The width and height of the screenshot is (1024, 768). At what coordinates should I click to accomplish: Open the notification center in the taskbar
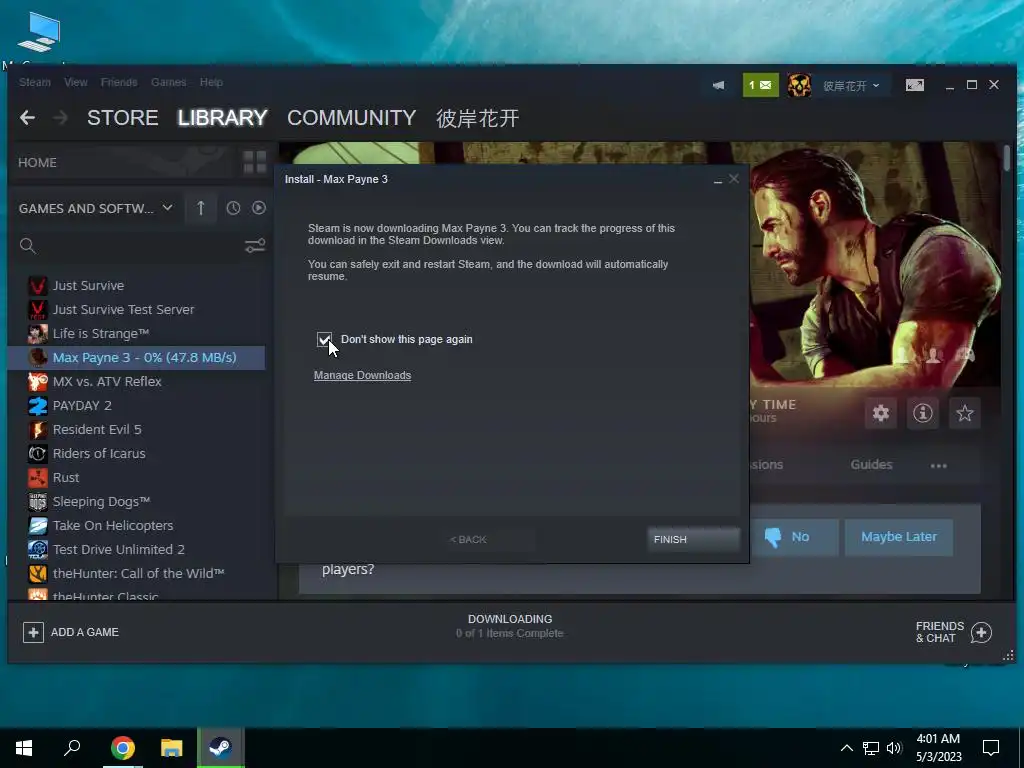click(991, 748)
